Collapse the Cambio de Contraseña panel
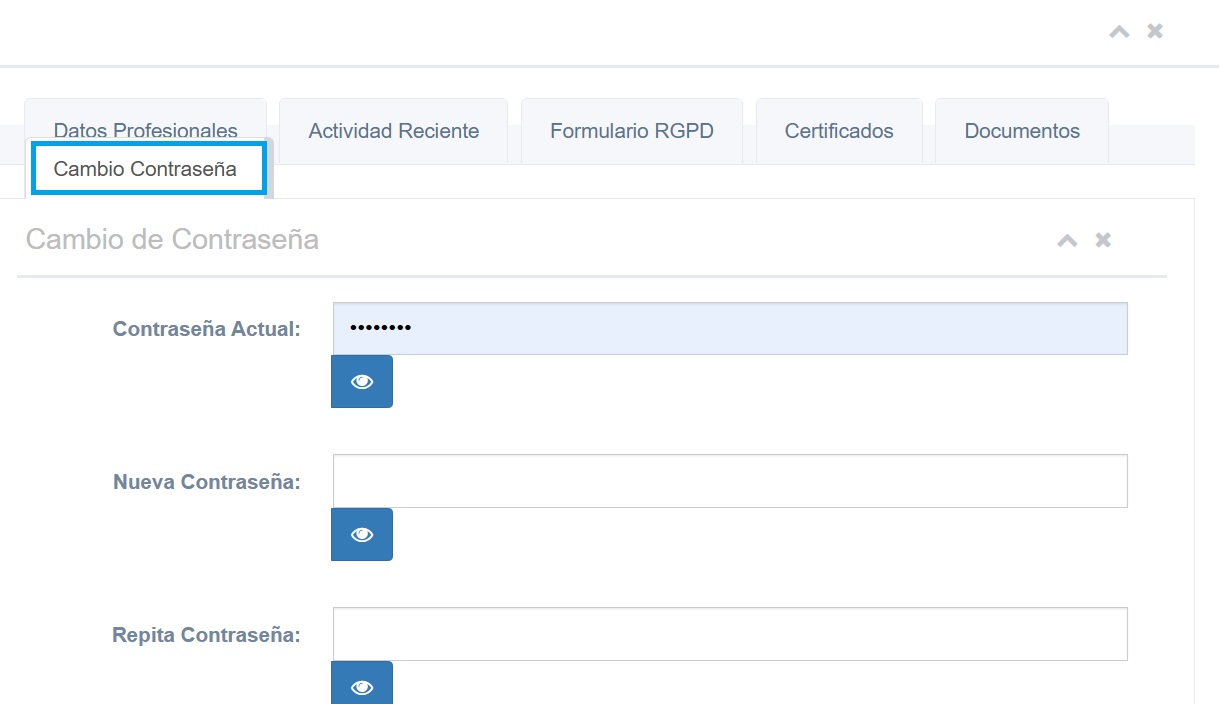The width and height of the screenshot is (1225, 704). (1067, 240)
